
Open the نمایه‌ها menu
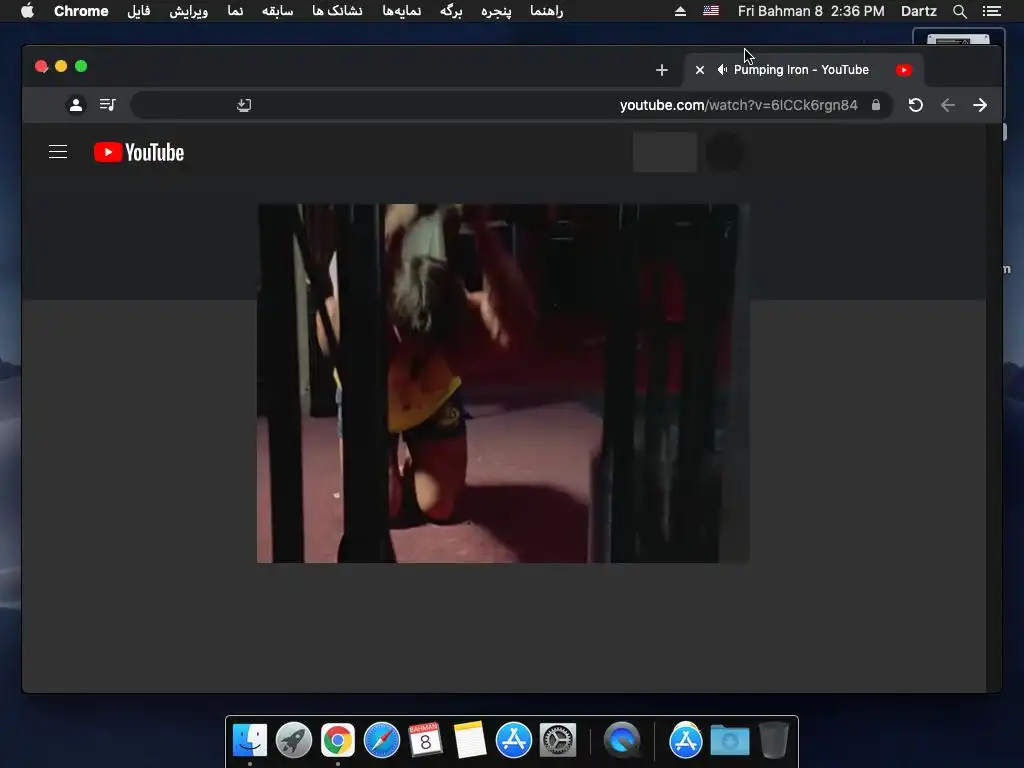pyautogui.click(x=402, y=11)
